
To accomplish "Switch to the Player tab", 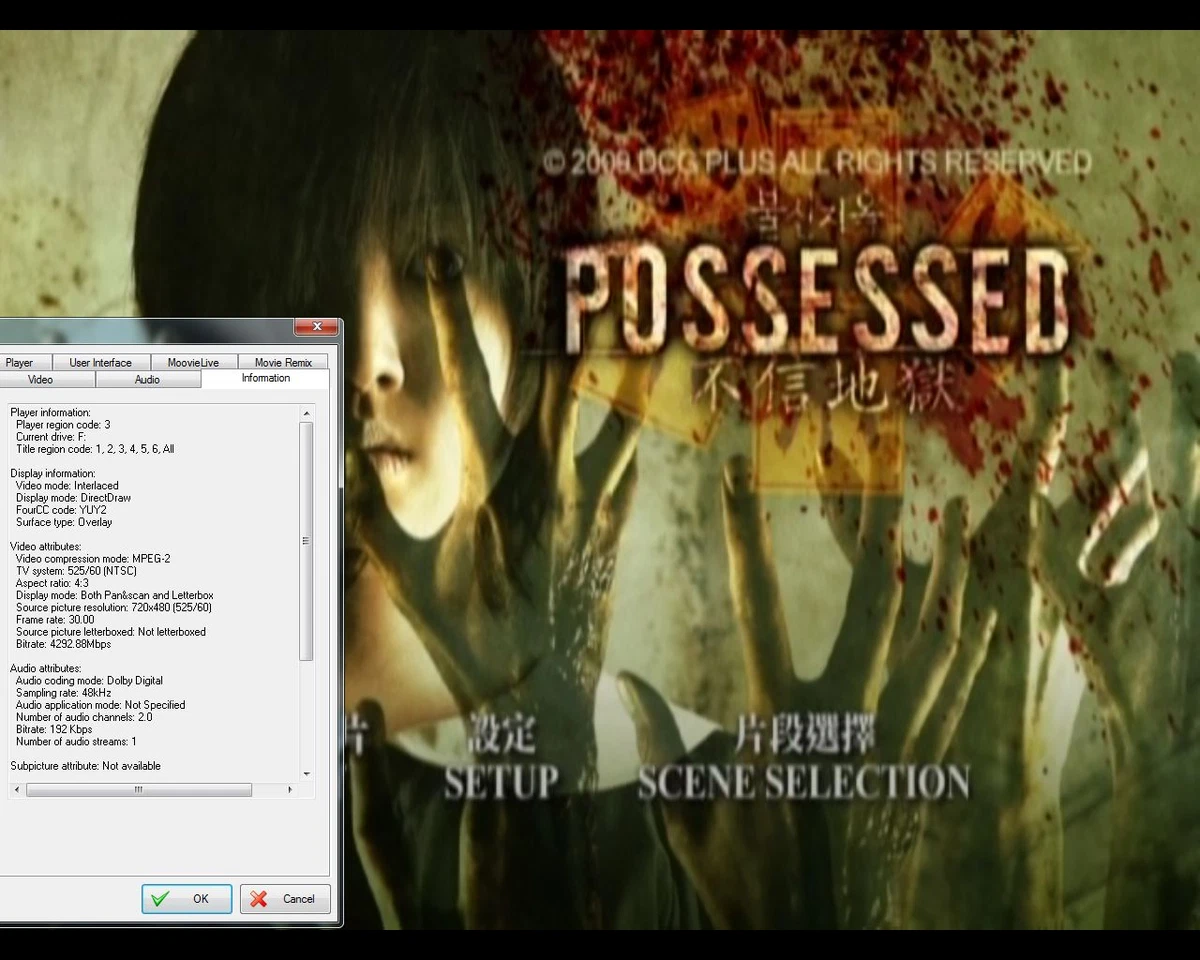I will click(20, 362).
